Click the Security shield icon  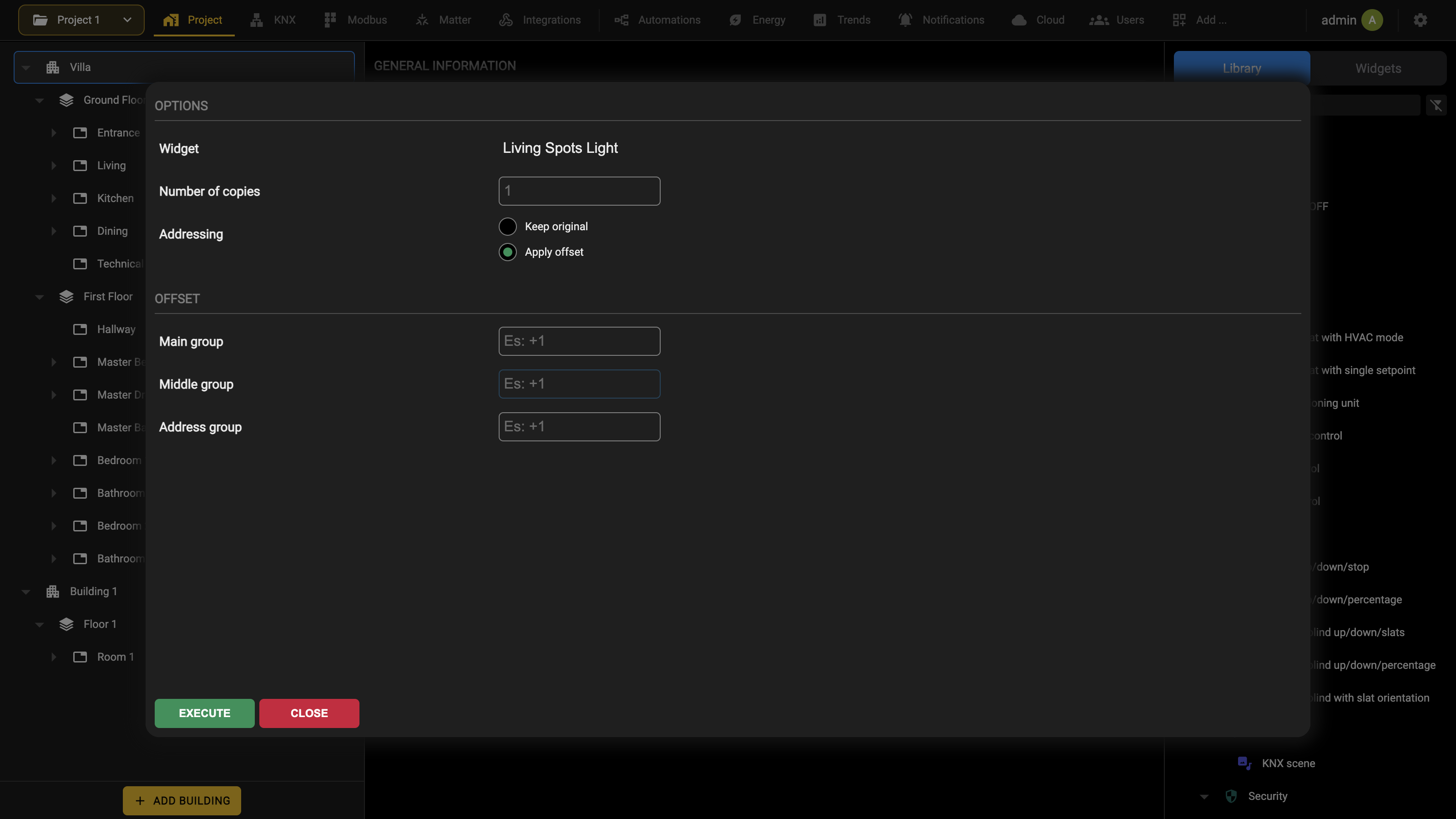pos(1231,796)
